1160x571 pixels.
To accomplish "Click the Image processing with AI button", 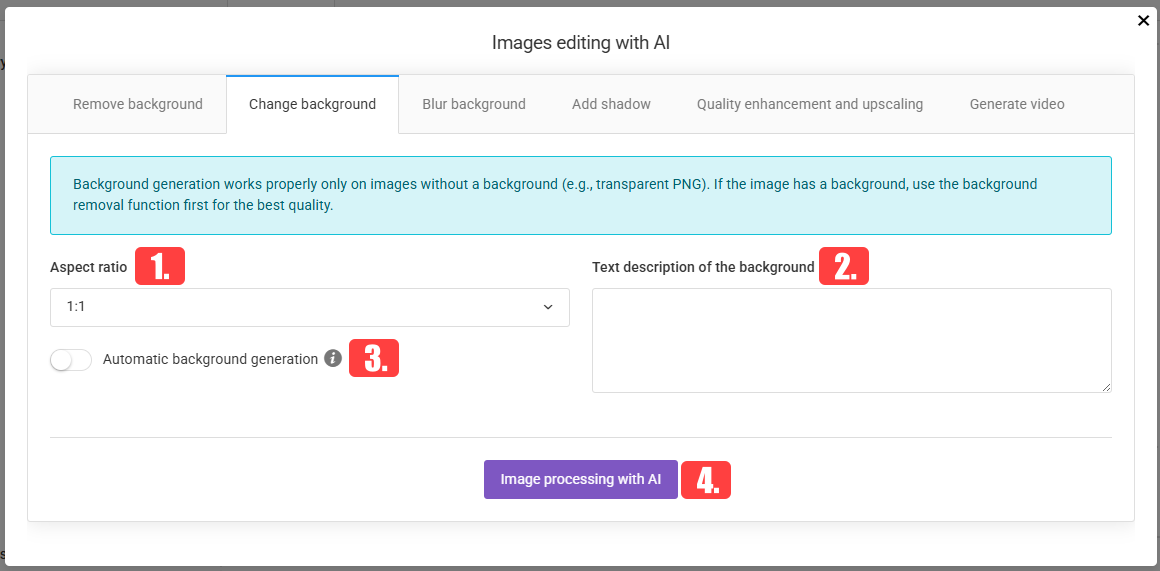I will (581, 479).
